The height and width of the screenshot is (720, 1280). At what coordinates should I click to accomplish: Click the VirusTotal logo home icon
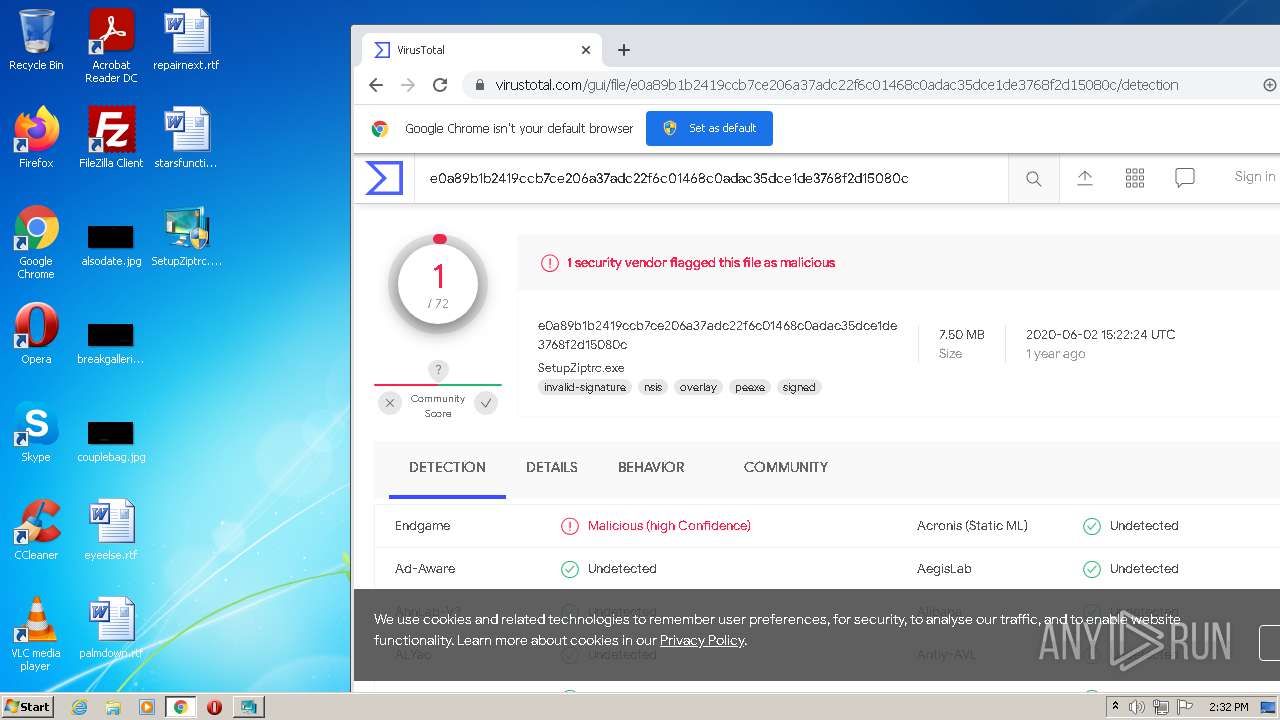[x=384, y=178]
